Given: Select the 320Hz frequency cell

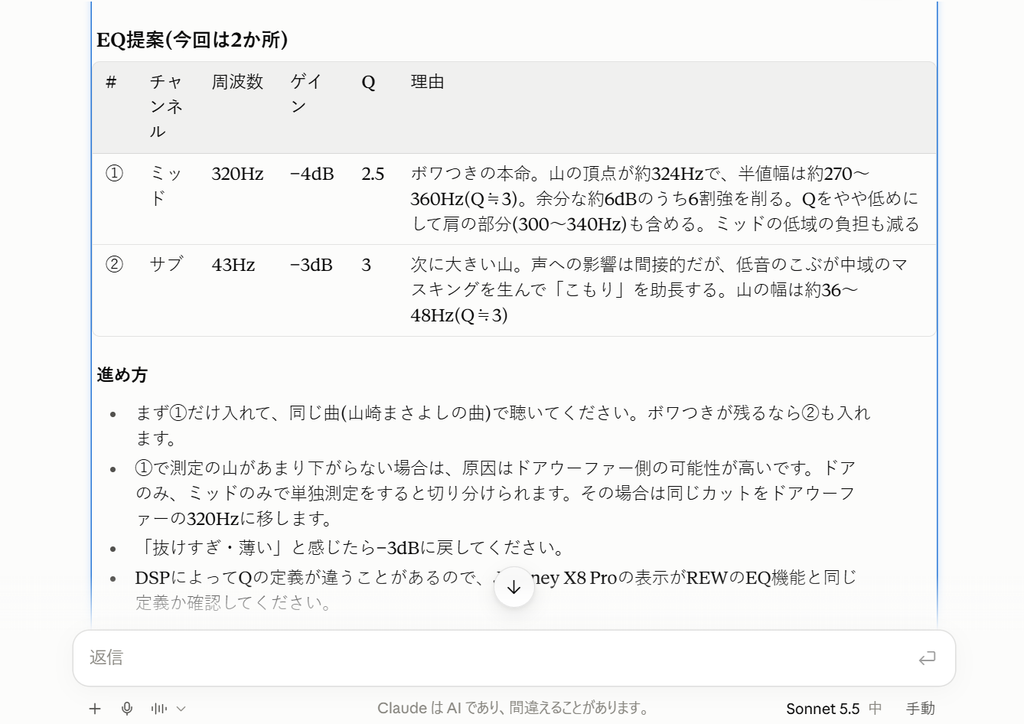Looking at the screenshot, I should (x=237, y=174).
